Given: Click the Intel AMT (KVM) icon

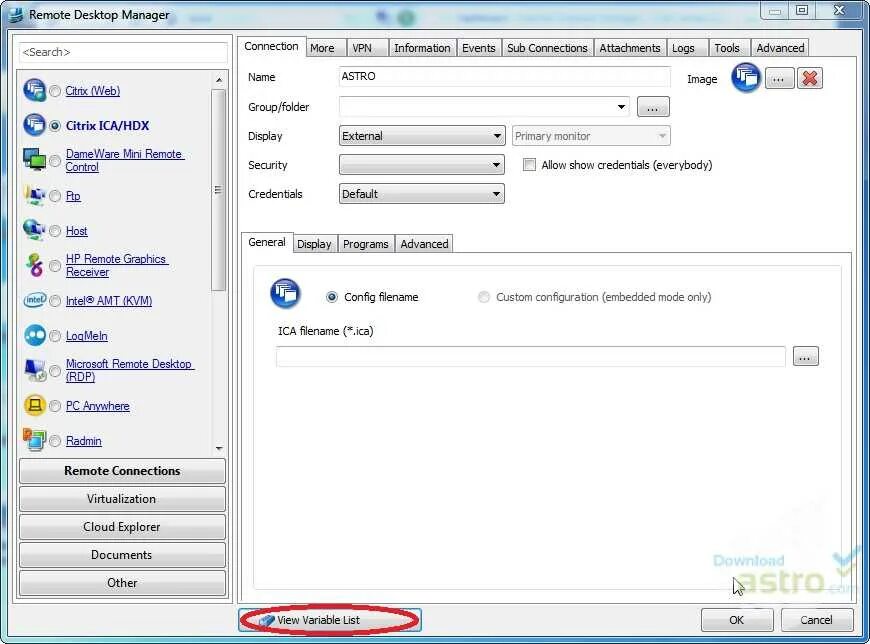Looking at the screenshot, I should (34, 300).
